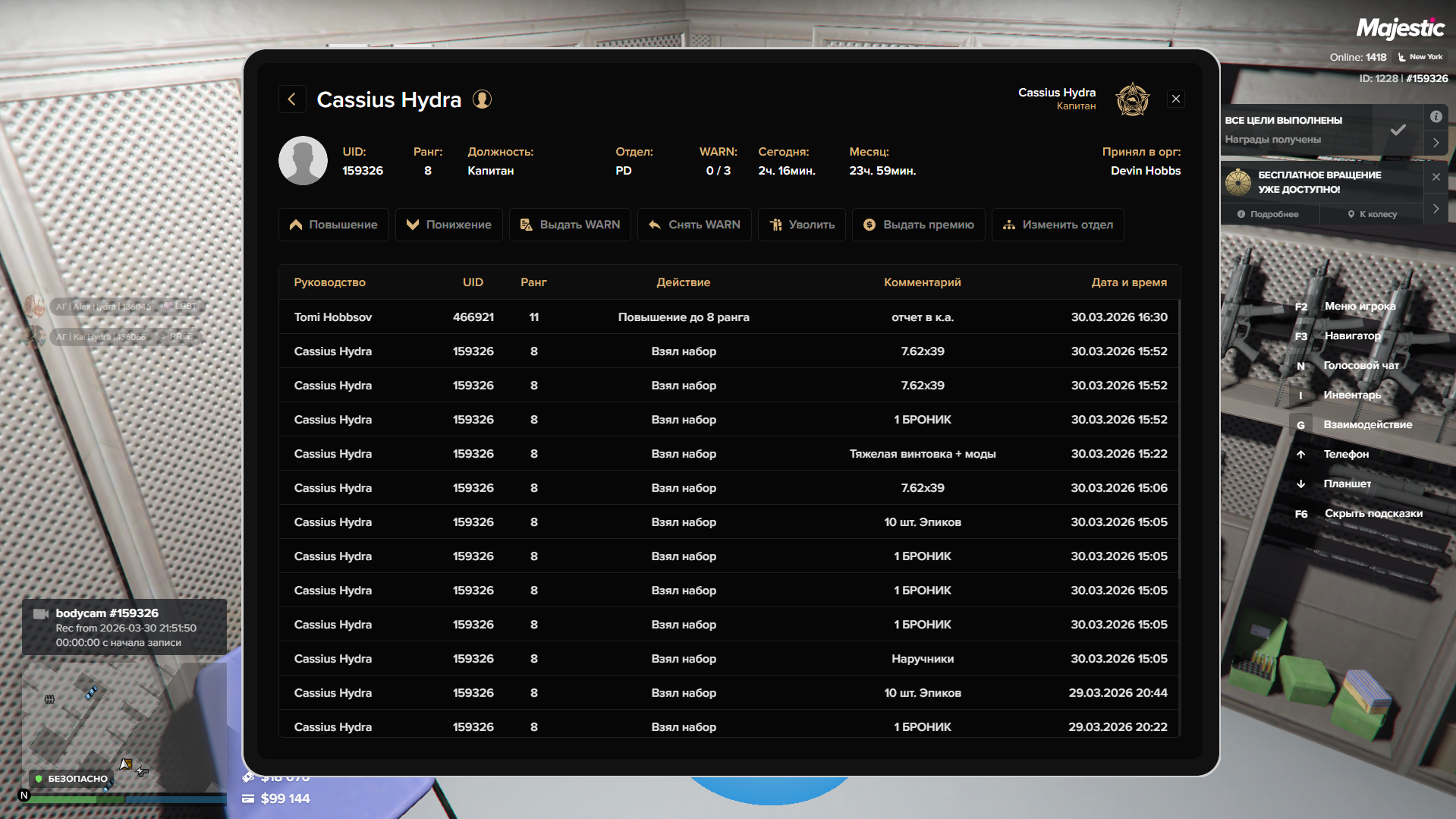Open Изменить отдел department selector
Screen dimensions: 1456x819
click(1057, 225)
